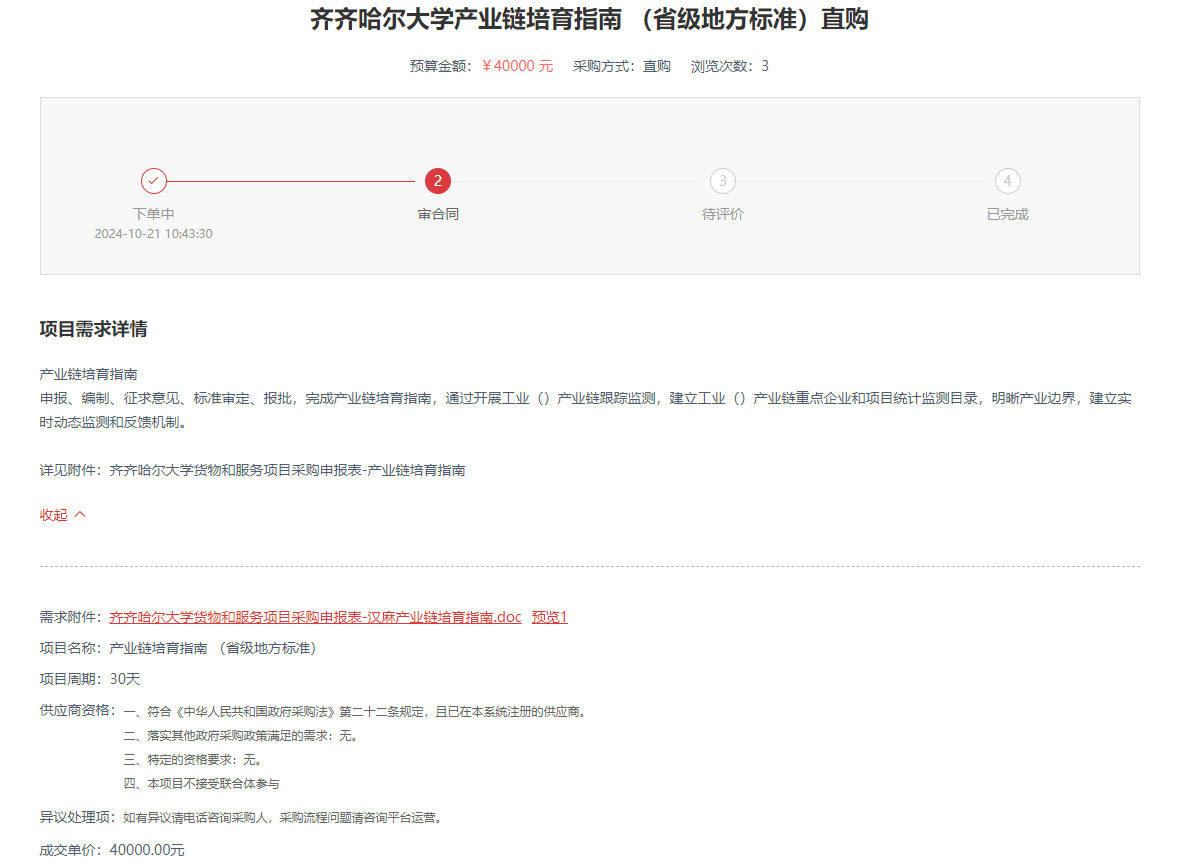
Task: Open the 汉麻产业链培育指南.doc attachment link
Action: (315, 617)
